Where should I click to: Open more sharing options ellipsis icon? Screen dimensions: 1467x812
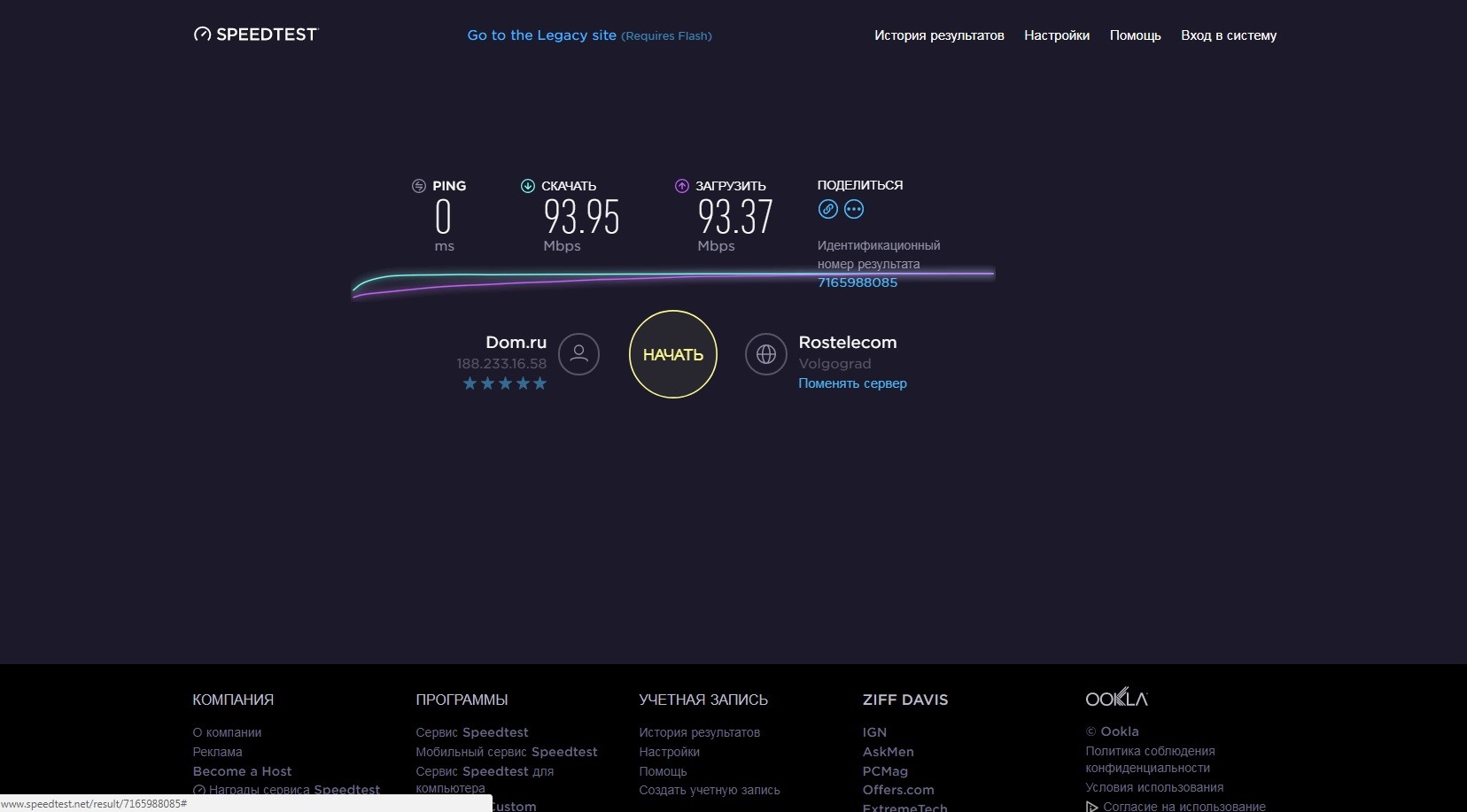coord(854,209)
